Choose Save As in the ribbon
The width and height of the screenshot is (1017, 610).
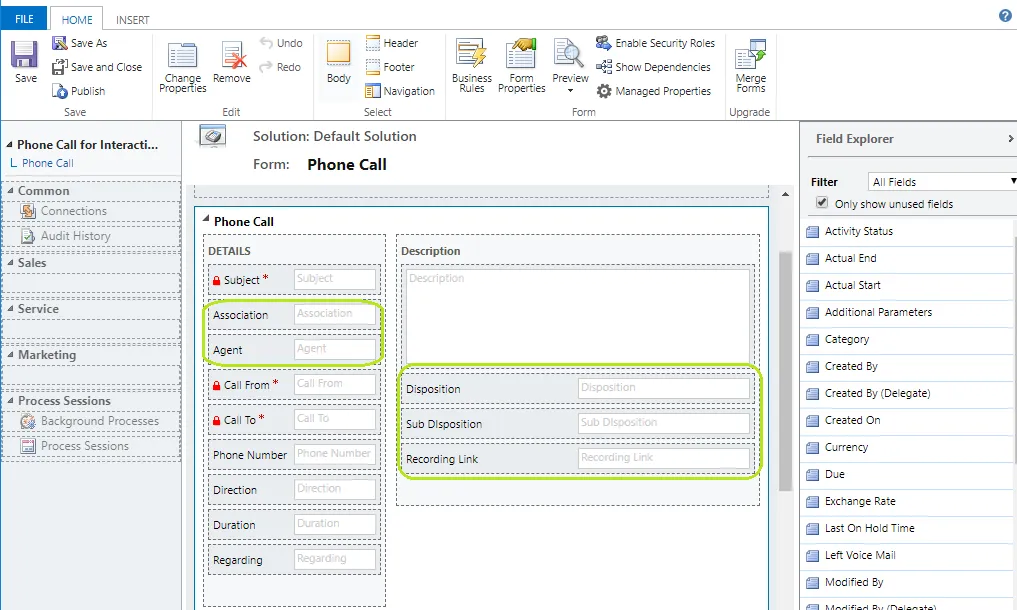click(80, 43)
